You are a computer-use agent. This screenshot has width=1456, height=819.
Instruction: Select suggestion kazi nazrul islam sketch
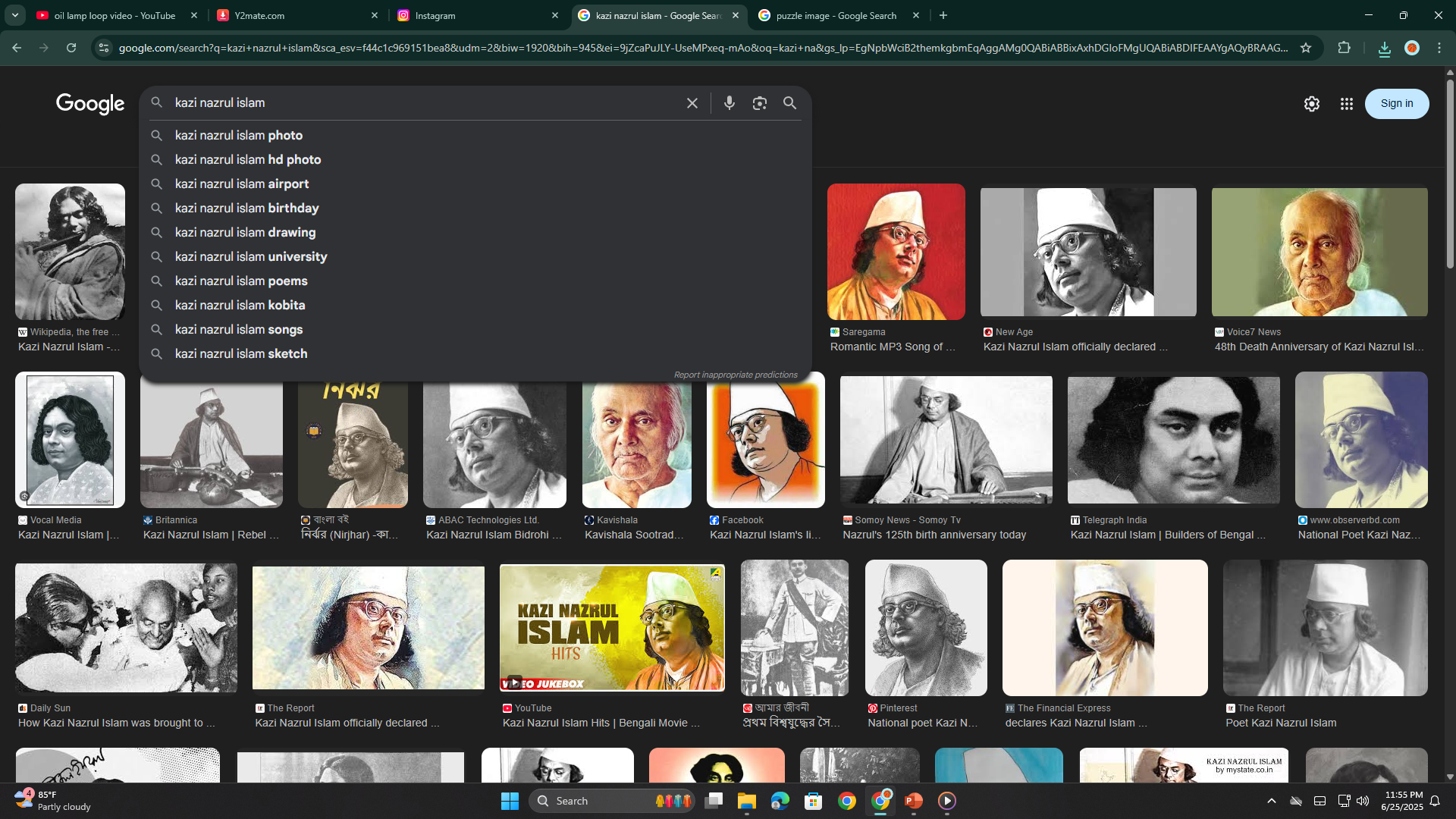(475, 353)
